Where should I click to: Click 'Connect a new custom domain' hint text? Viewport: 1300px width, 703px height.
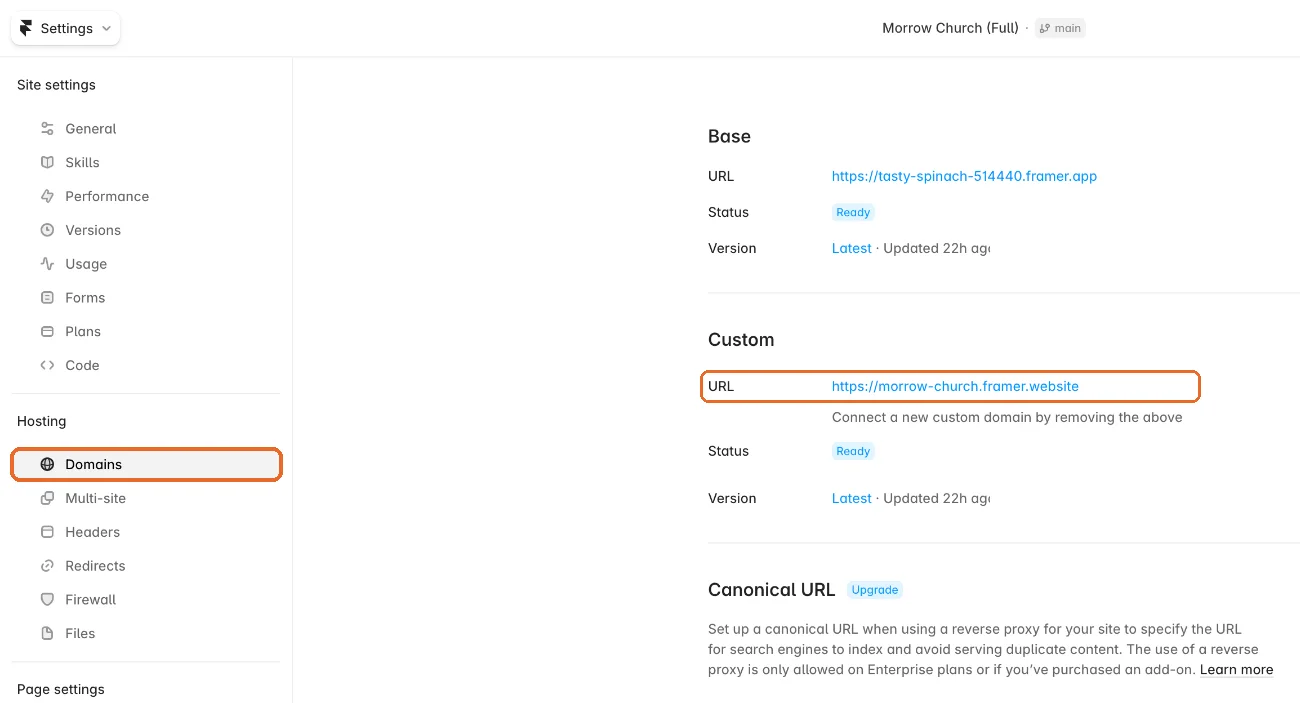point(1007,418)
